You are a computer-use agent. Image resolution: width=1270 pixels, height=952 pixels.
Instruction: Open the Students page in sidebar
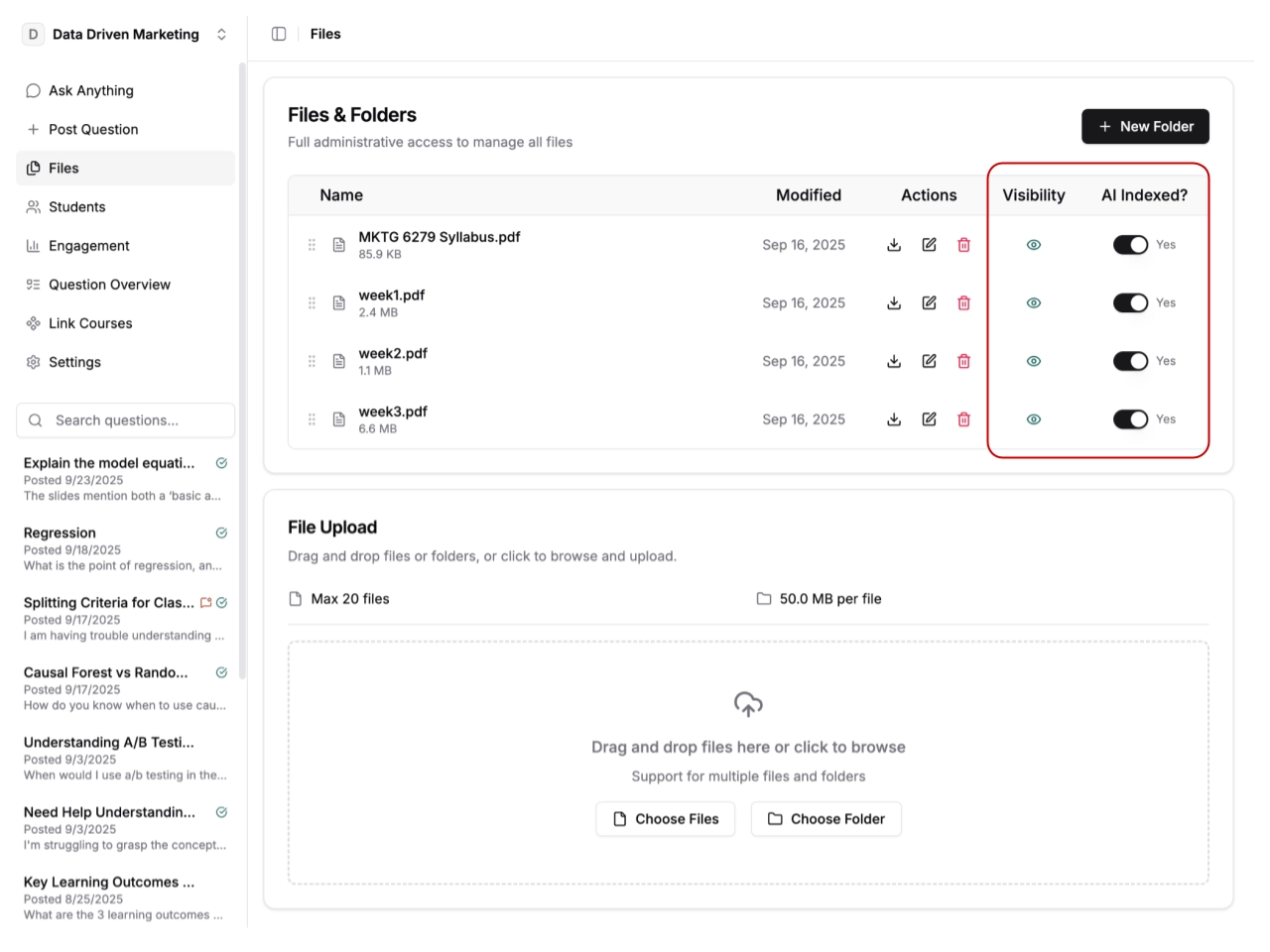point(76,207)
